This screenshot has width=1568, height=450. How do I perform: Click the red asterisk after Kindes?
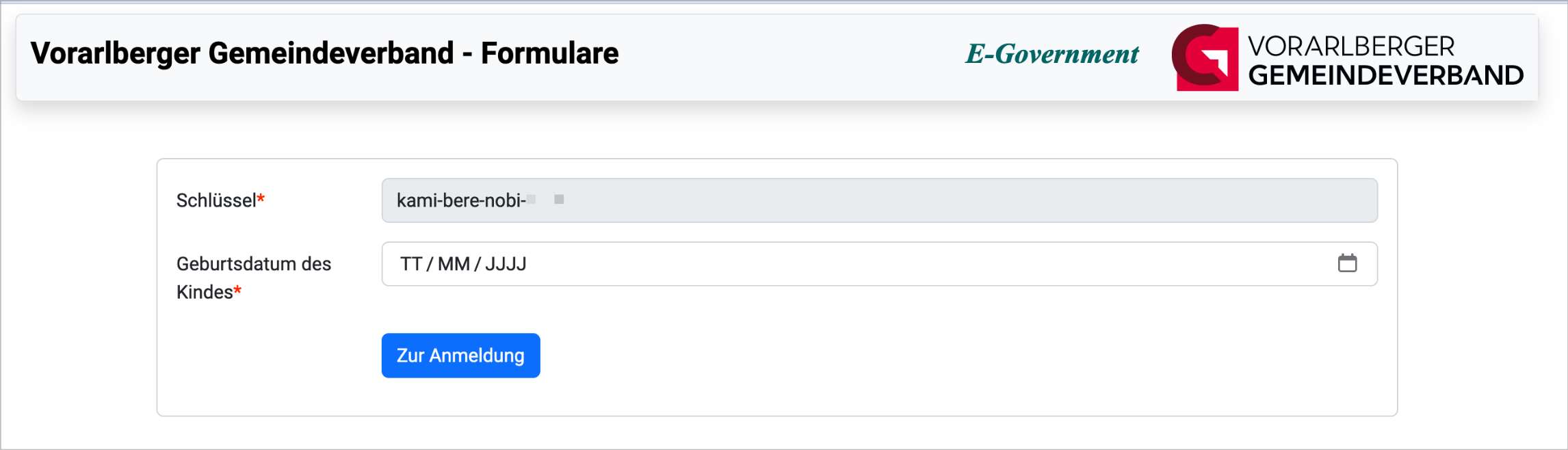point(237,290)
